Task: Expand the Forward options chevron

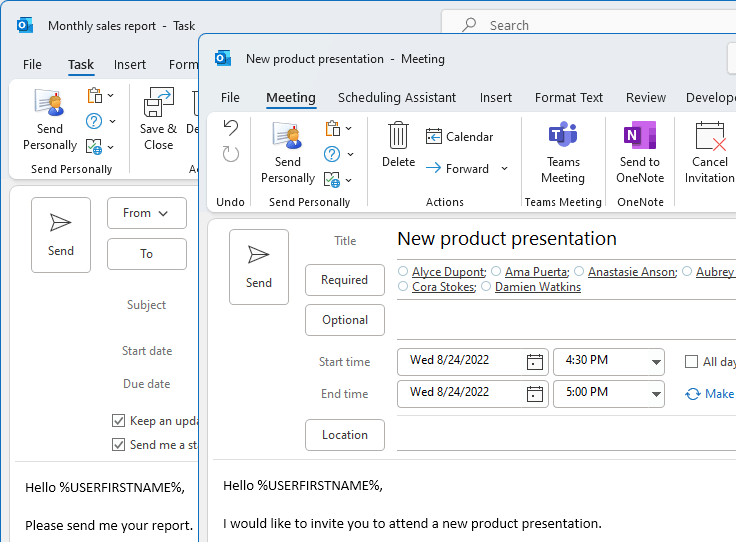Action: pyautogui.click(x=504, y=168)
